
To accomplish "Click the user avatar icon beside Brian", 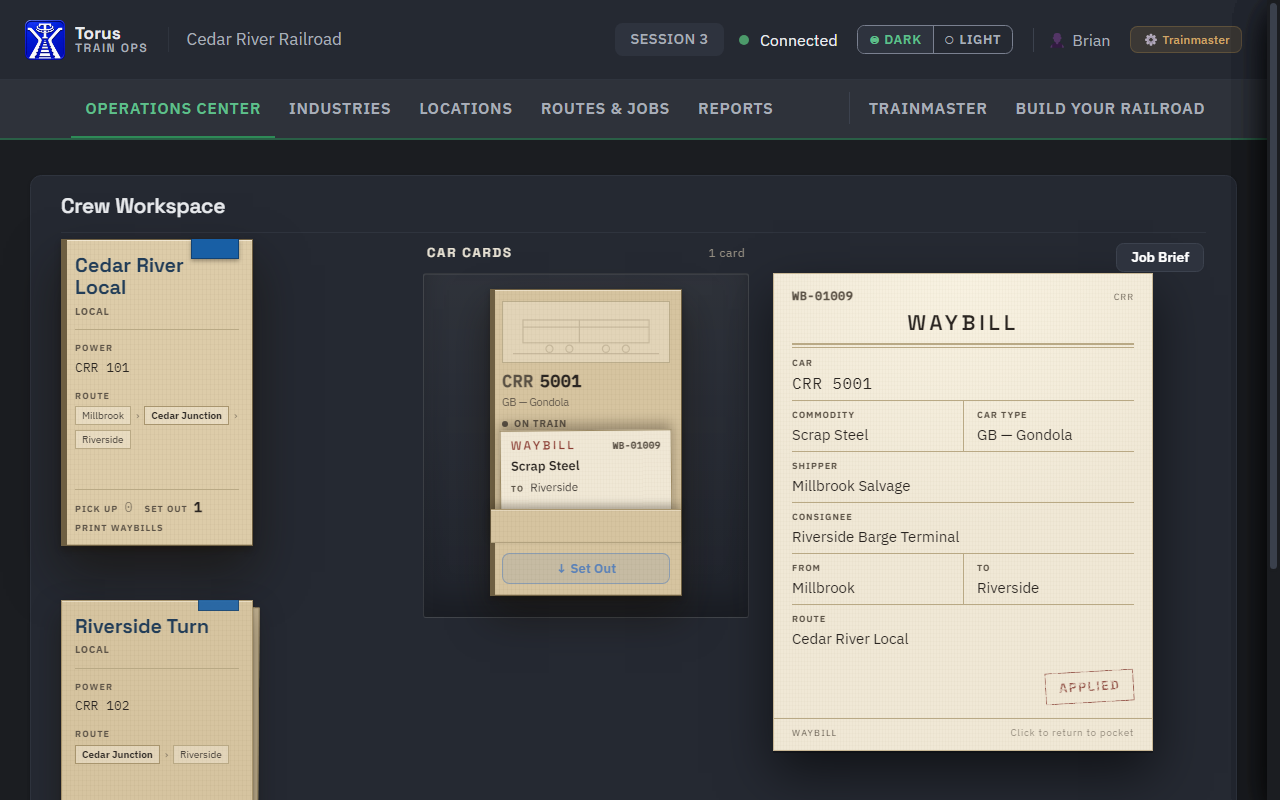I will (x=1057, y=40).
